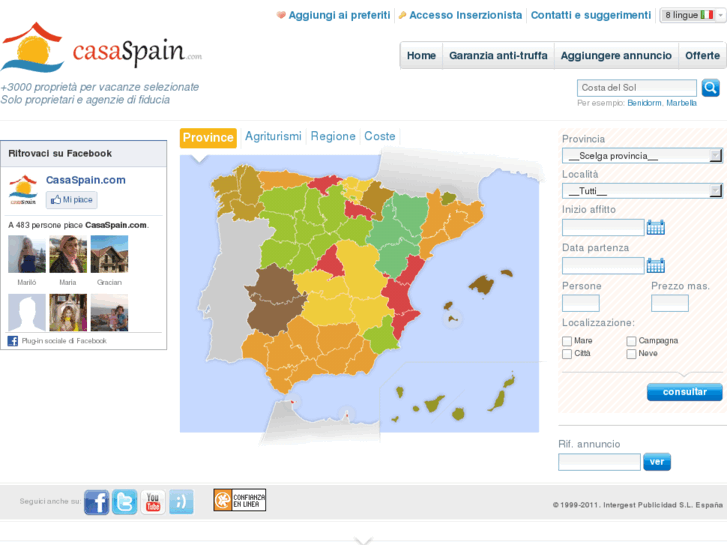This screenshot has height=545, width=727.
Task: Click the Inizio affitto date field
Action: 603,227
